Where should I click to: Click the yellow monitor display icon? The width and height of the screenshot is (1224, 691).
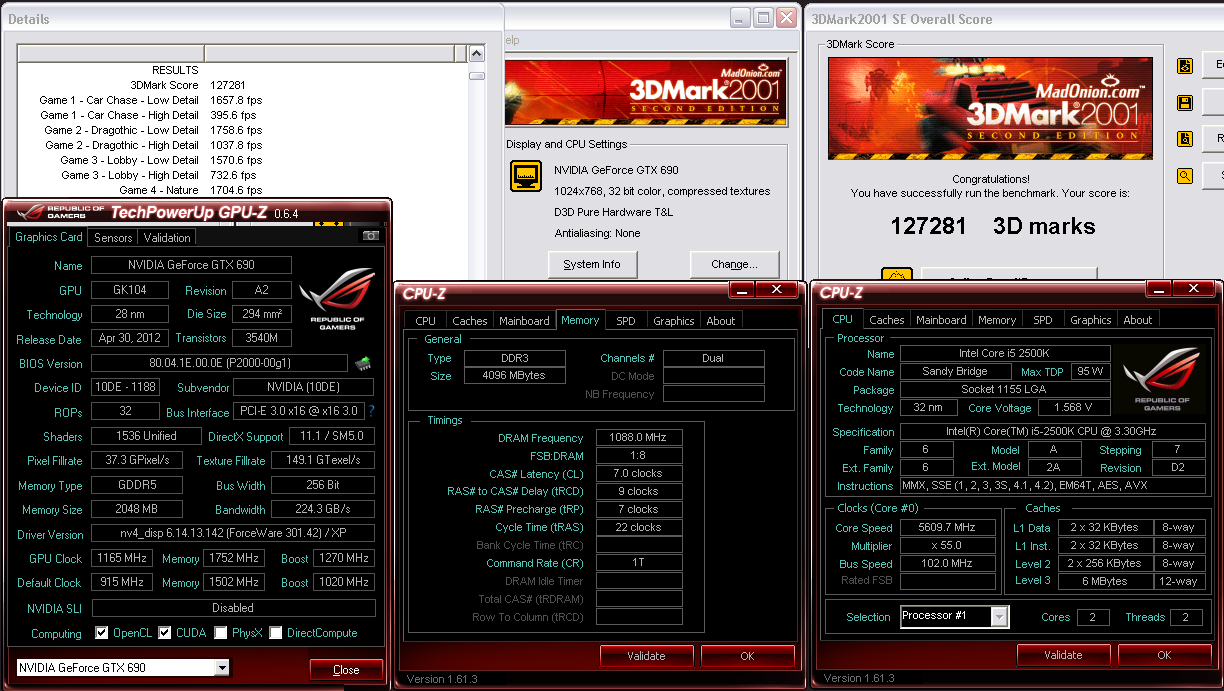[526, 177]
